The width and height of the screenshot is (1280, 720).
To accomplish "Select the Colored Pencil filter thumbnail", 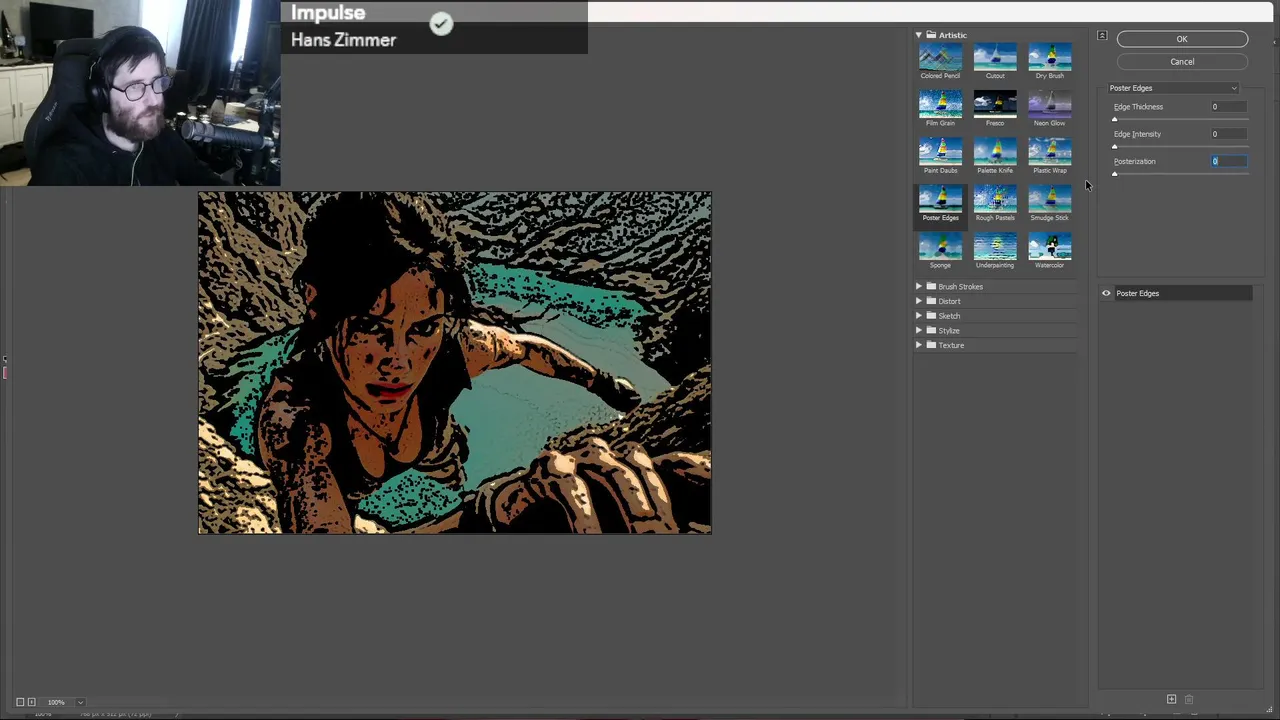I will pyautogui.click(x=940, y=58).
